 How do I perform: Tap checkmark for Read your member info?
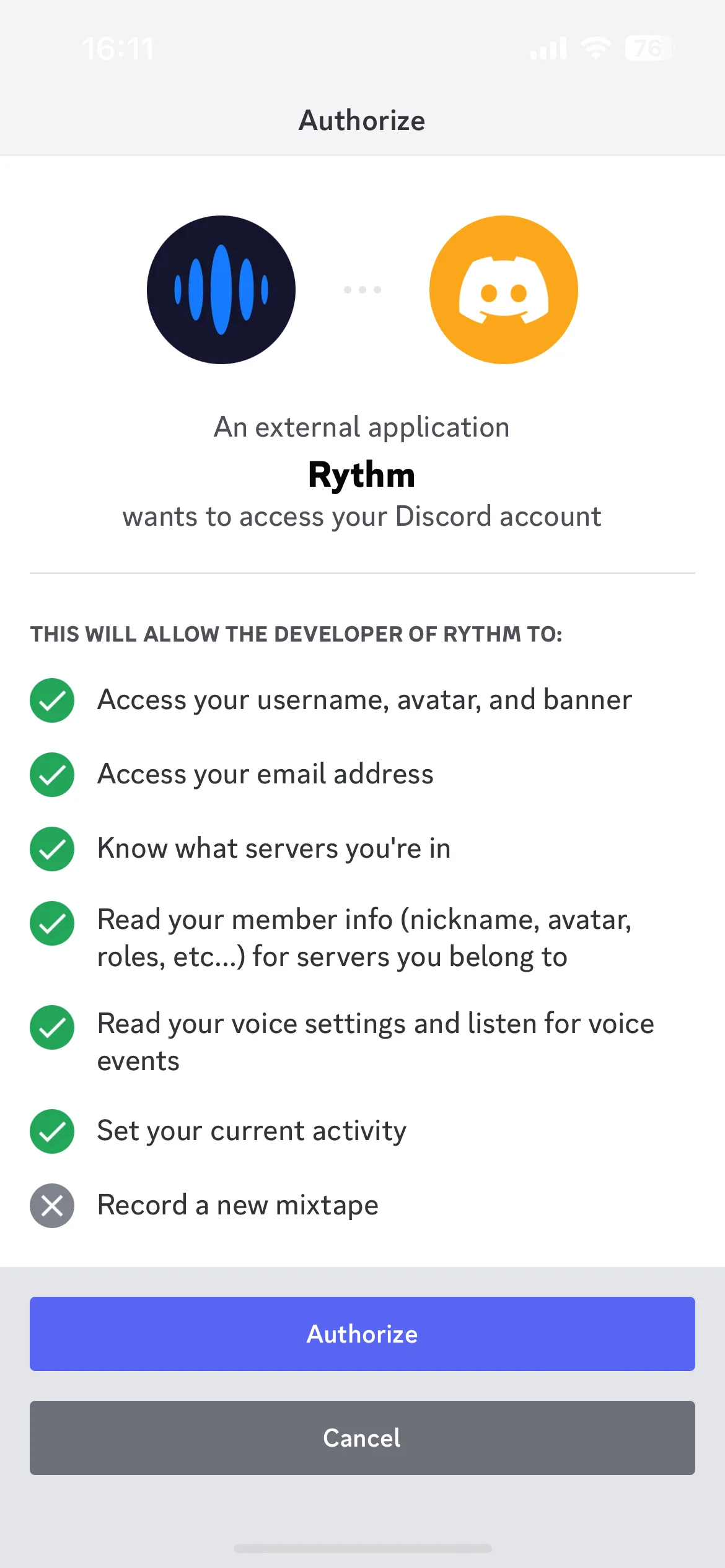coord(52,923)
